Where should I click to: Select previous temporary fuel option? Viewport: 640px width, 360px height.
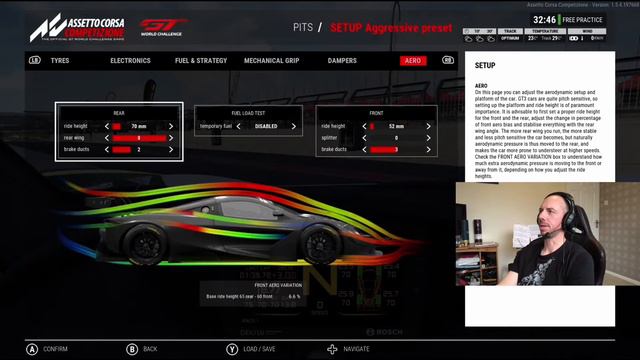238,127
